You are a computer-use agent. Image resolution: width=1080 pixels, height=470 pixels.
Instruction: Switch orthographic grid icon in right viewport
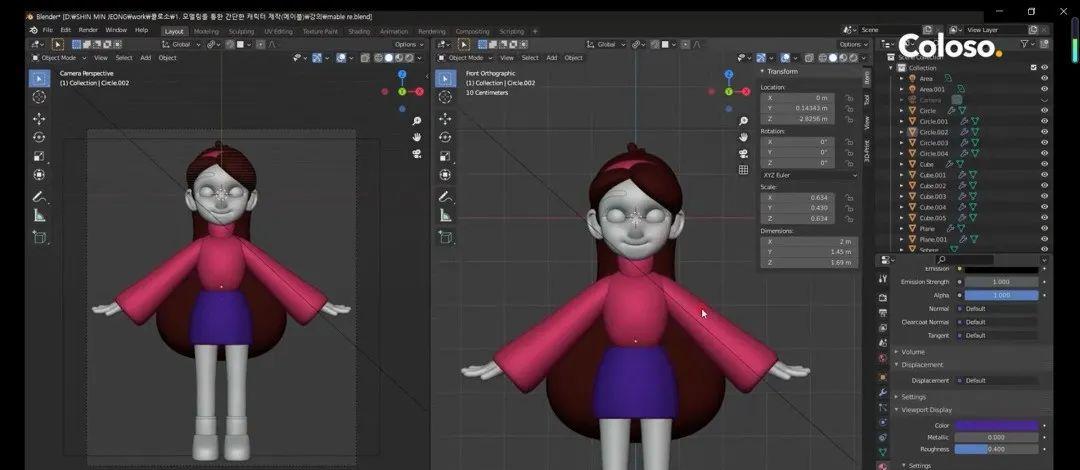[x=743, y=170]
